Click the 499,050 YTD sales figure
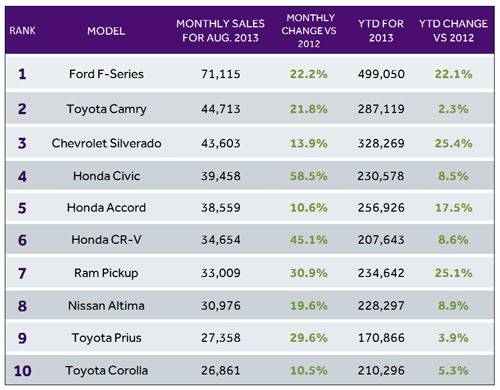The image size is (500, 390). pos(381,74)
